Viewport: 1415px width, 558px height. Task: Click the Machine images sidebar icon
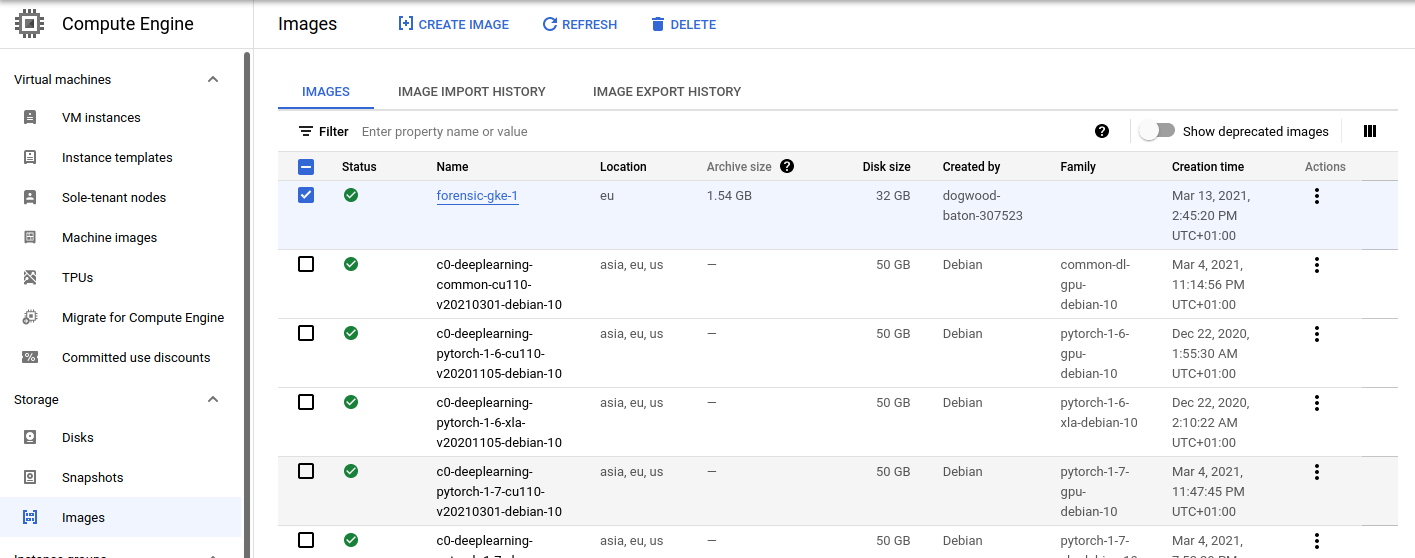[x=30, y=237]
